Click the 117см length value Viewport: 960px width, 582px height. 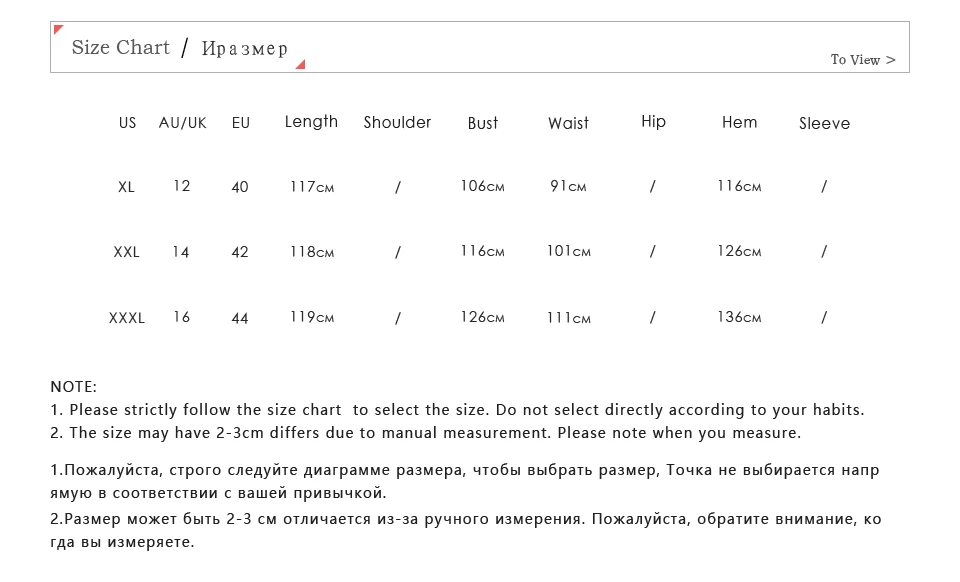tap(312, 187)
